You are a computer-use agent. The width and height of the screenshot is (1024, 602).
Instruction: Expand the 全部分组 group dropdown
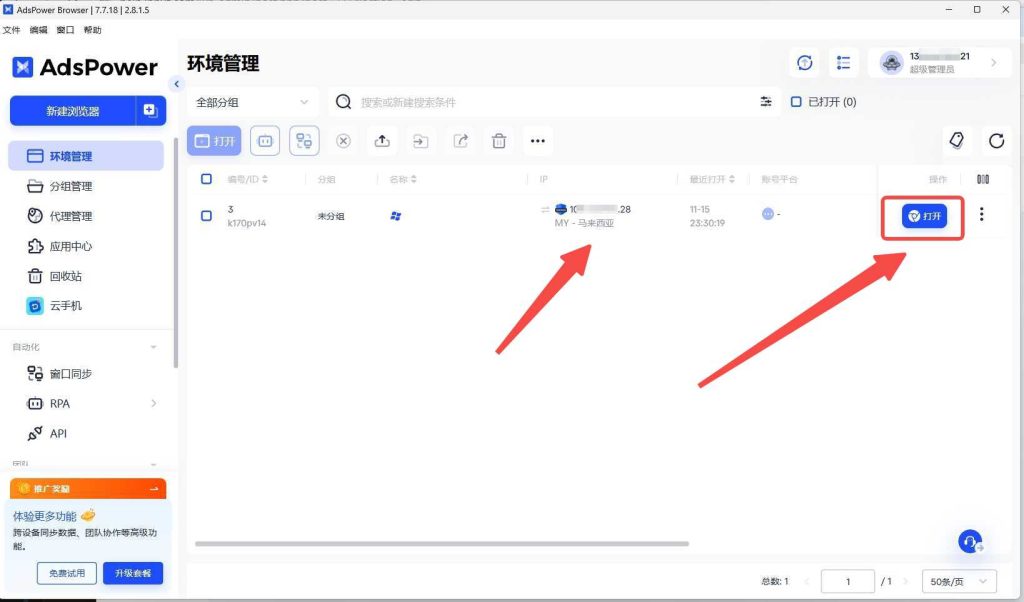[x=252, y=102]
